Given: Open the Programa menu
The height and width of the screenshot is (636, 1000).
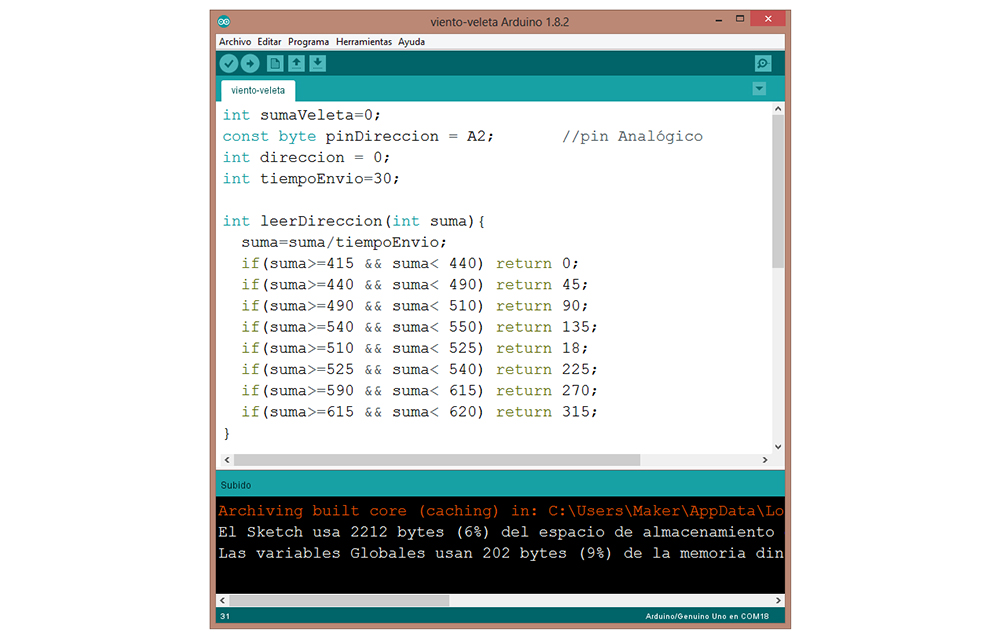Looking at the screenshot, I should point(308,42).
